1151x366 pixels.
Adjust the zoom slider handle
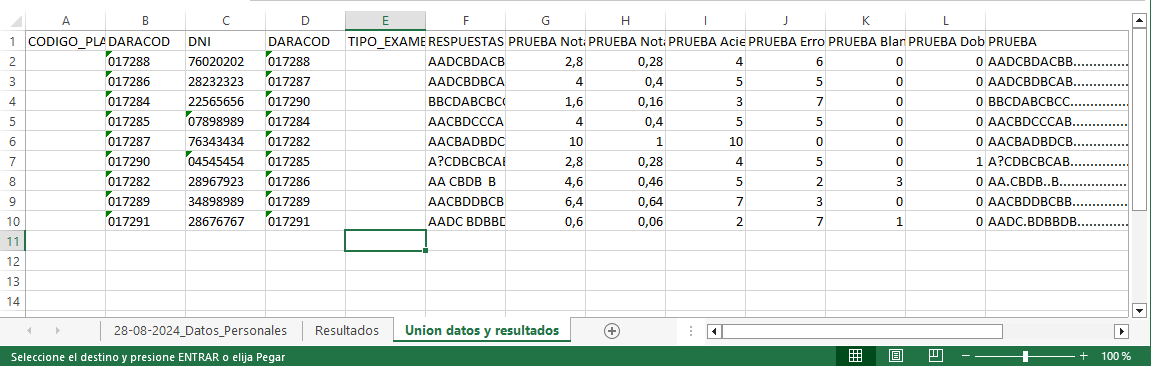tap(1025, 356)
